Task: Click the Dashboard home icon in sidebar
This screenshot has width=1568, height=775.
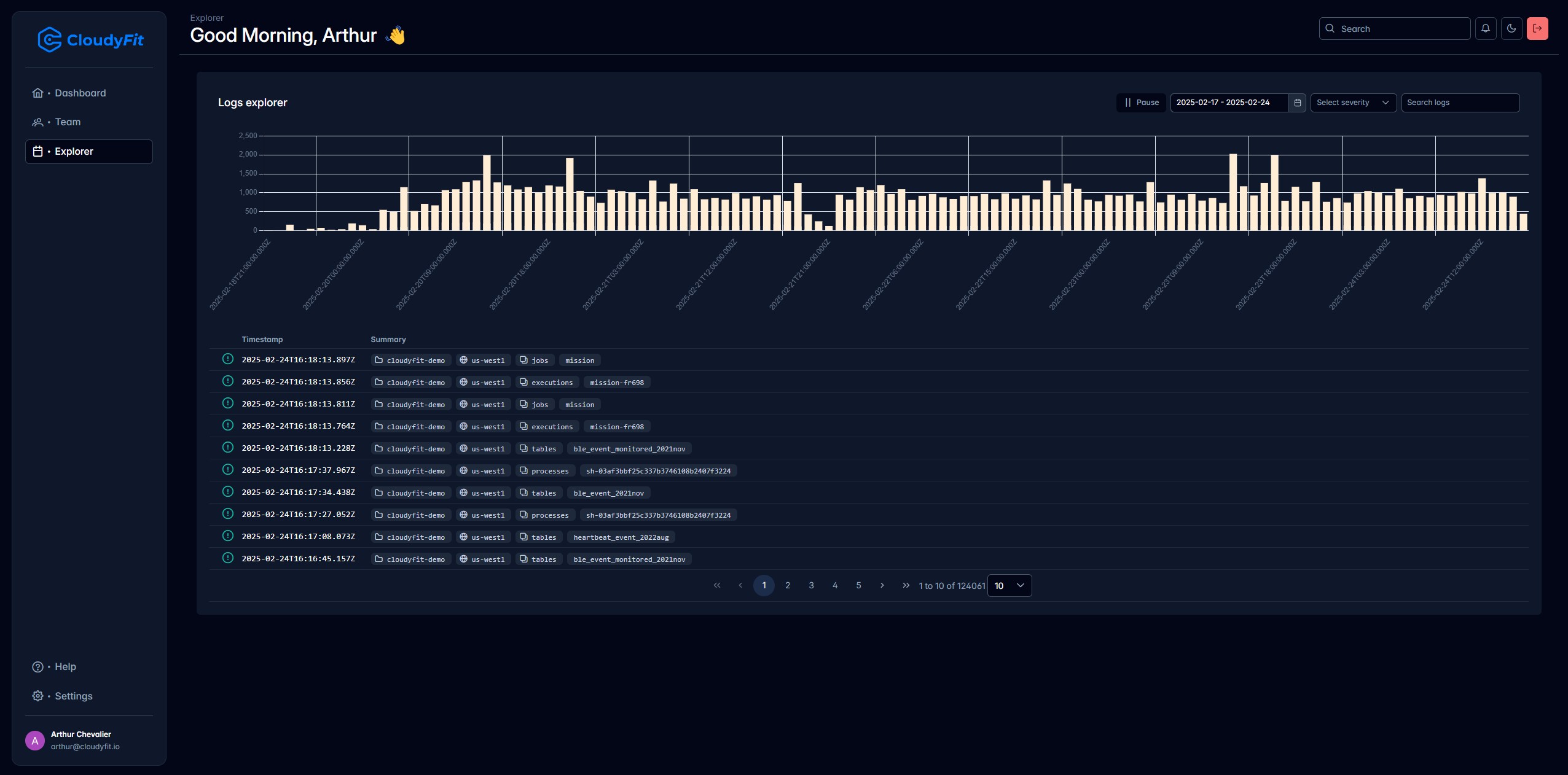Action: (x=38, y=93)
